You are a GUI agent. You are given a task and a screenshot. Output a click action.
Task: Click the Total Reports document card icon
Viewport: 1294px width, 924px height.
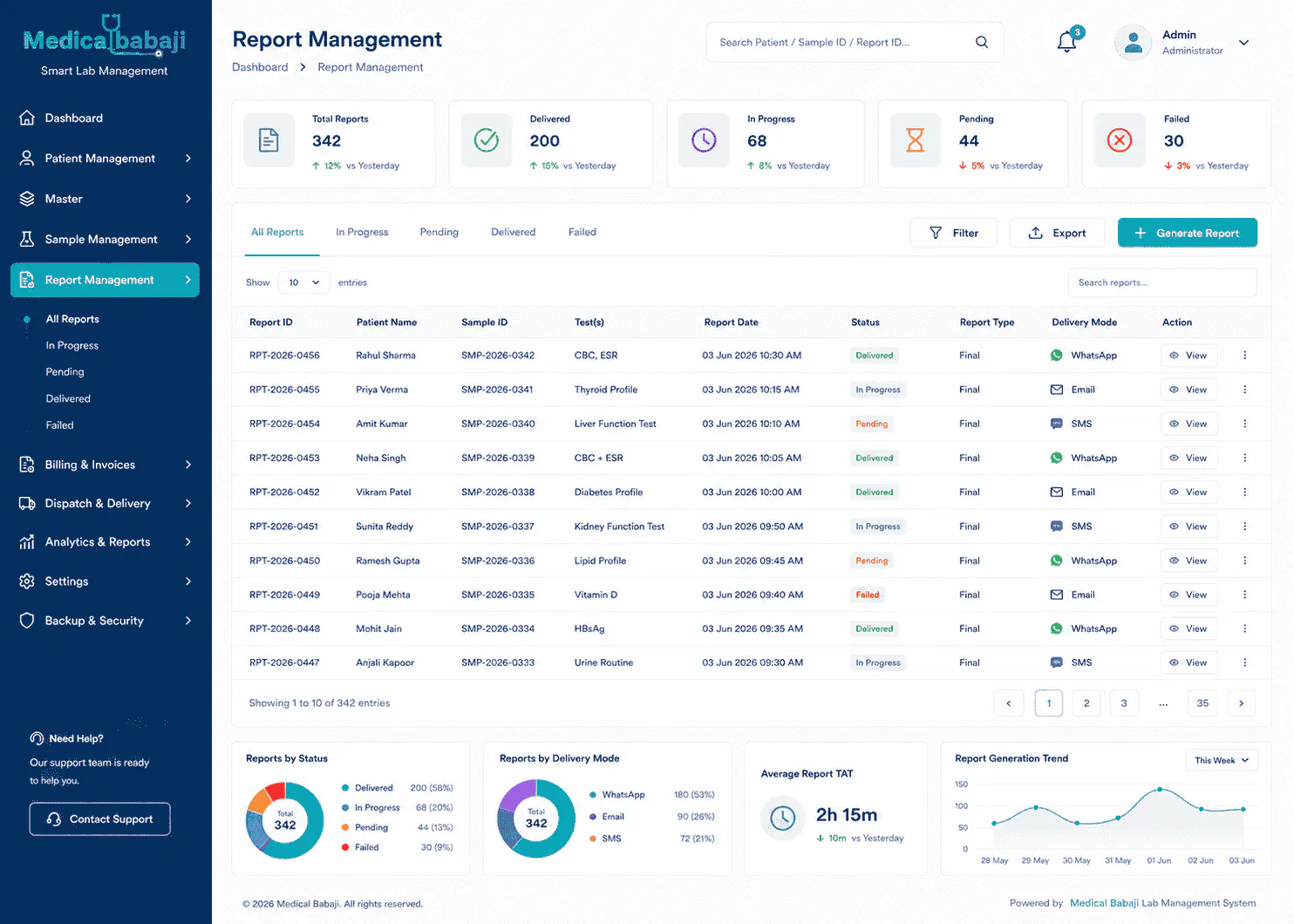269,139
